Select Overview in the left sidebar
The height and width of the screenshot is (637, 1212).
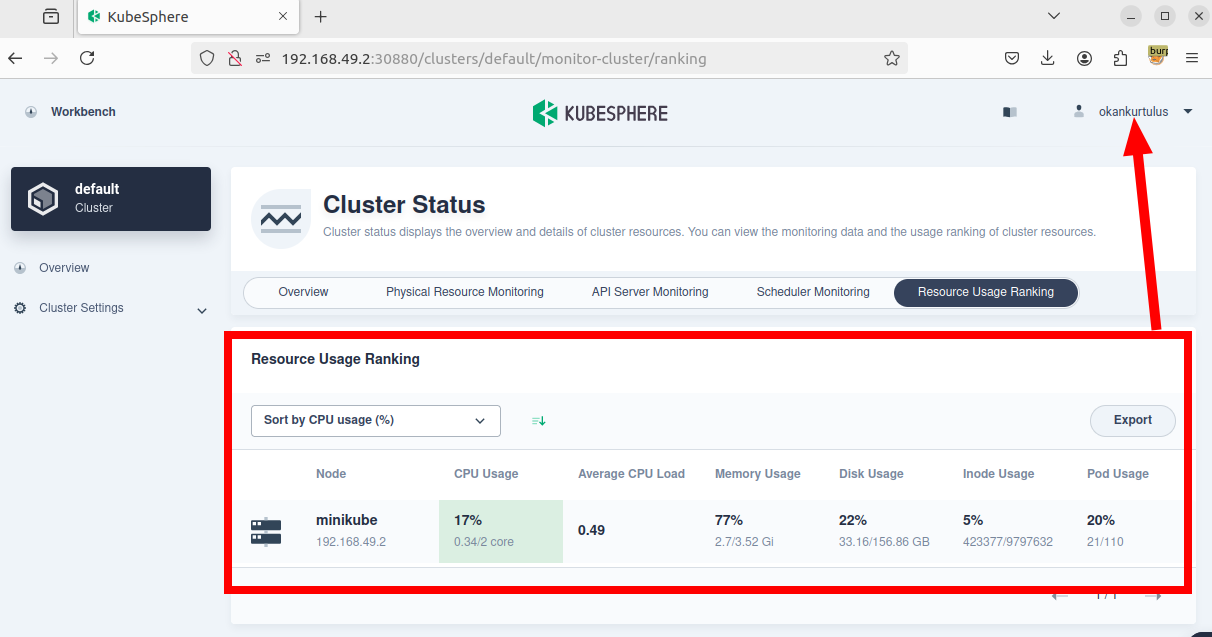pyautogui.click(x=64, y=268)
